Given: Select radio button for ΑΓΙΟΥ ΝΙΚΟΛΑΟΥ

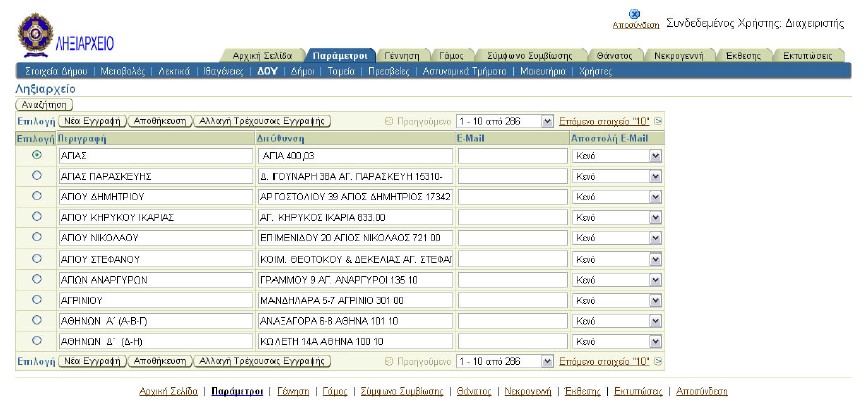Looking at the screenshot, I should 36,237.
